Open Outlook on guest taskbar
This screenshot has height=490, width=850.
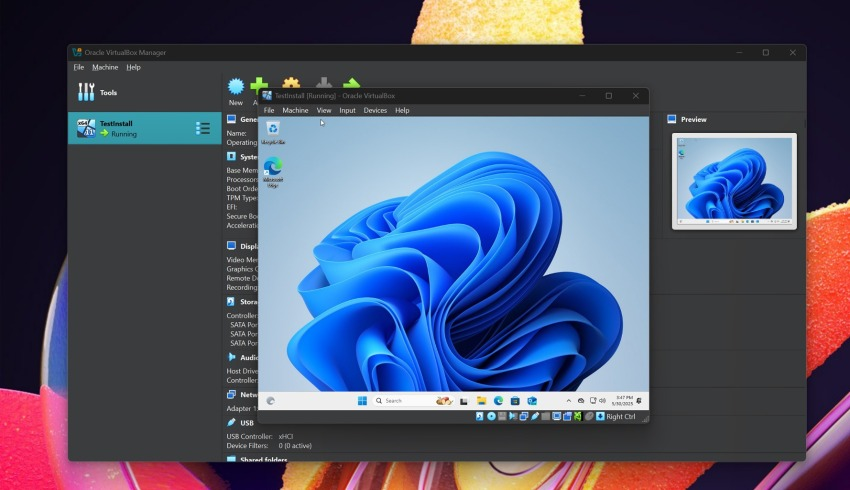(x=532, y=401)
